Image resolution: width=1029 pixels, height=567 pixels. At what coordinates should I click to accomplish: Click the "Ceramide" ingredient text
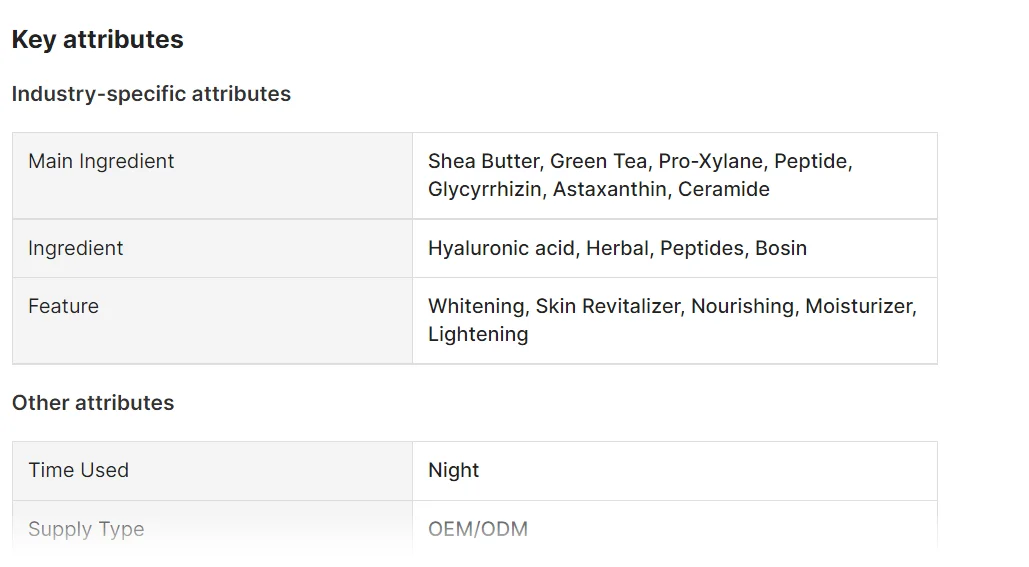(x=724, y=189)
